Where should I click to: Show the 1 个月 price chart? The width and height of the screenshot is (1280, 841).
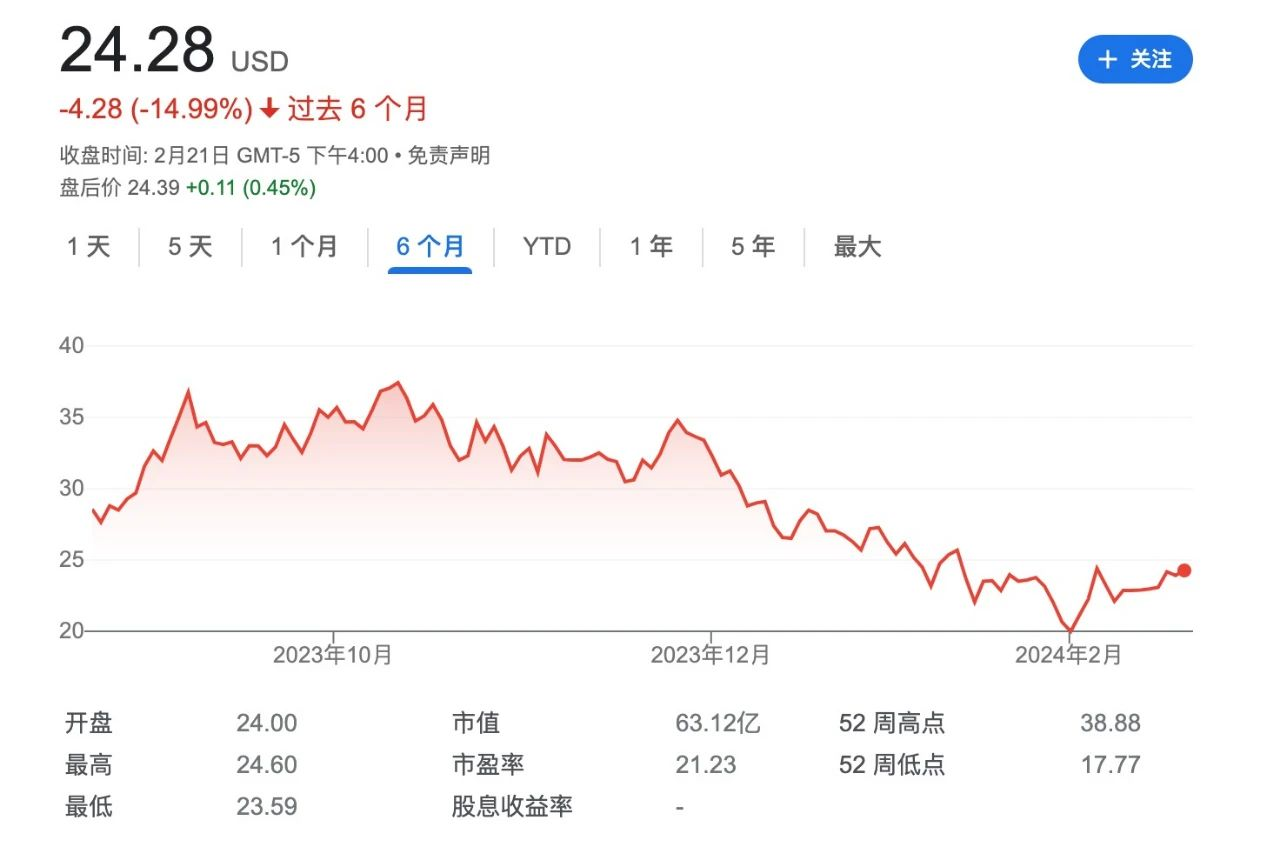tap(304, 247)
